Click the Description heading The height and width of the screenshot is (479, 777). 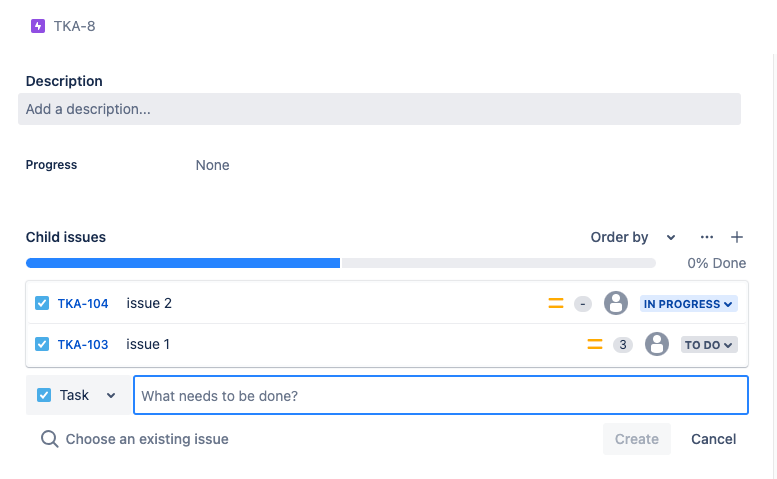tap(64, 81)
